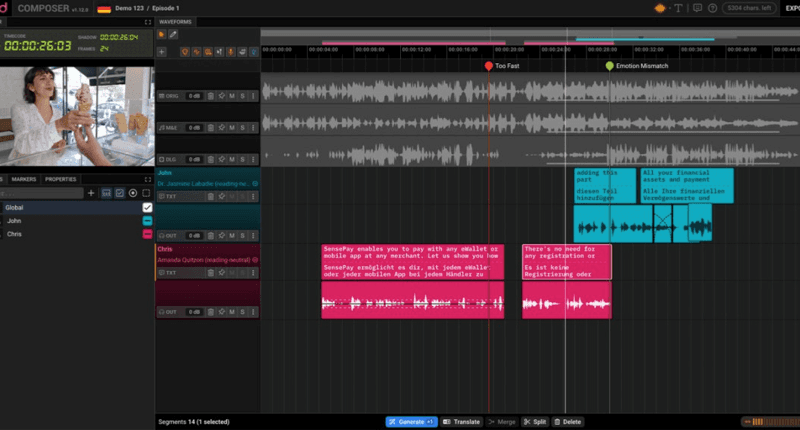The image size is (800, 430).
Task: Click the Generate button
Action: [411, 422]
